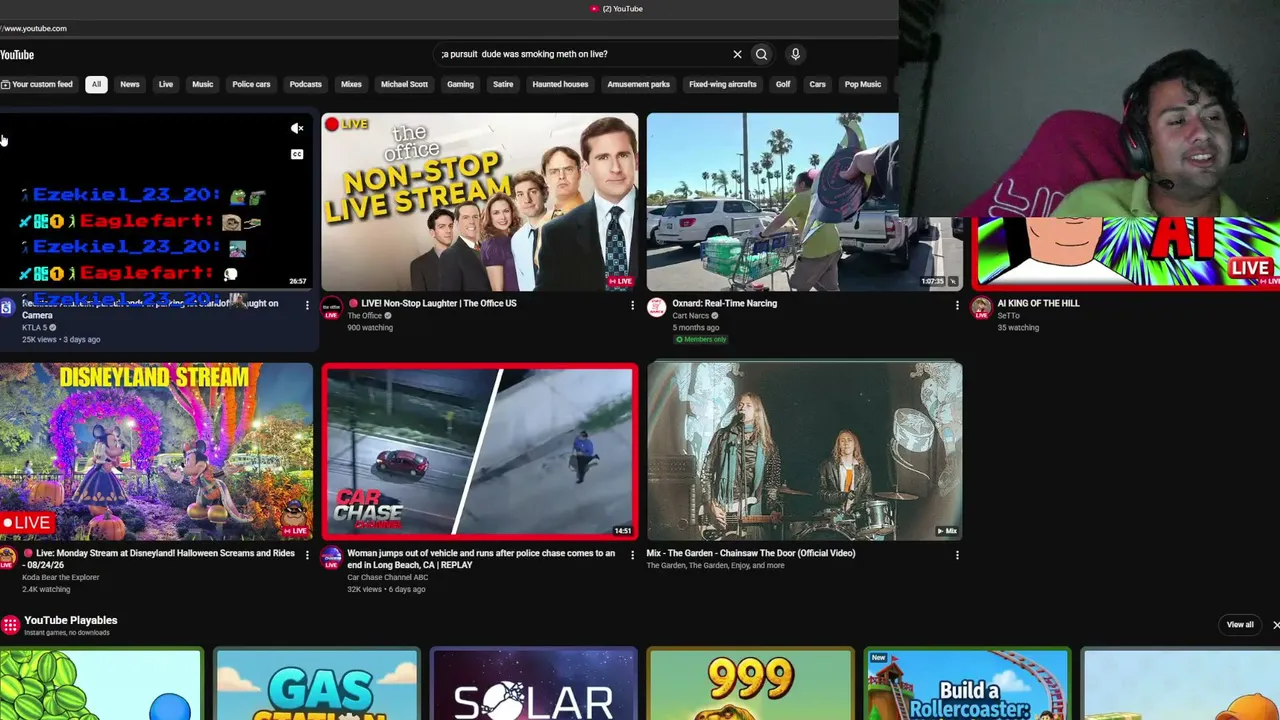The width and height of the screenshot is (1280, 720).
Task: Select the News filter chip
Action: [x=130, y=84]
